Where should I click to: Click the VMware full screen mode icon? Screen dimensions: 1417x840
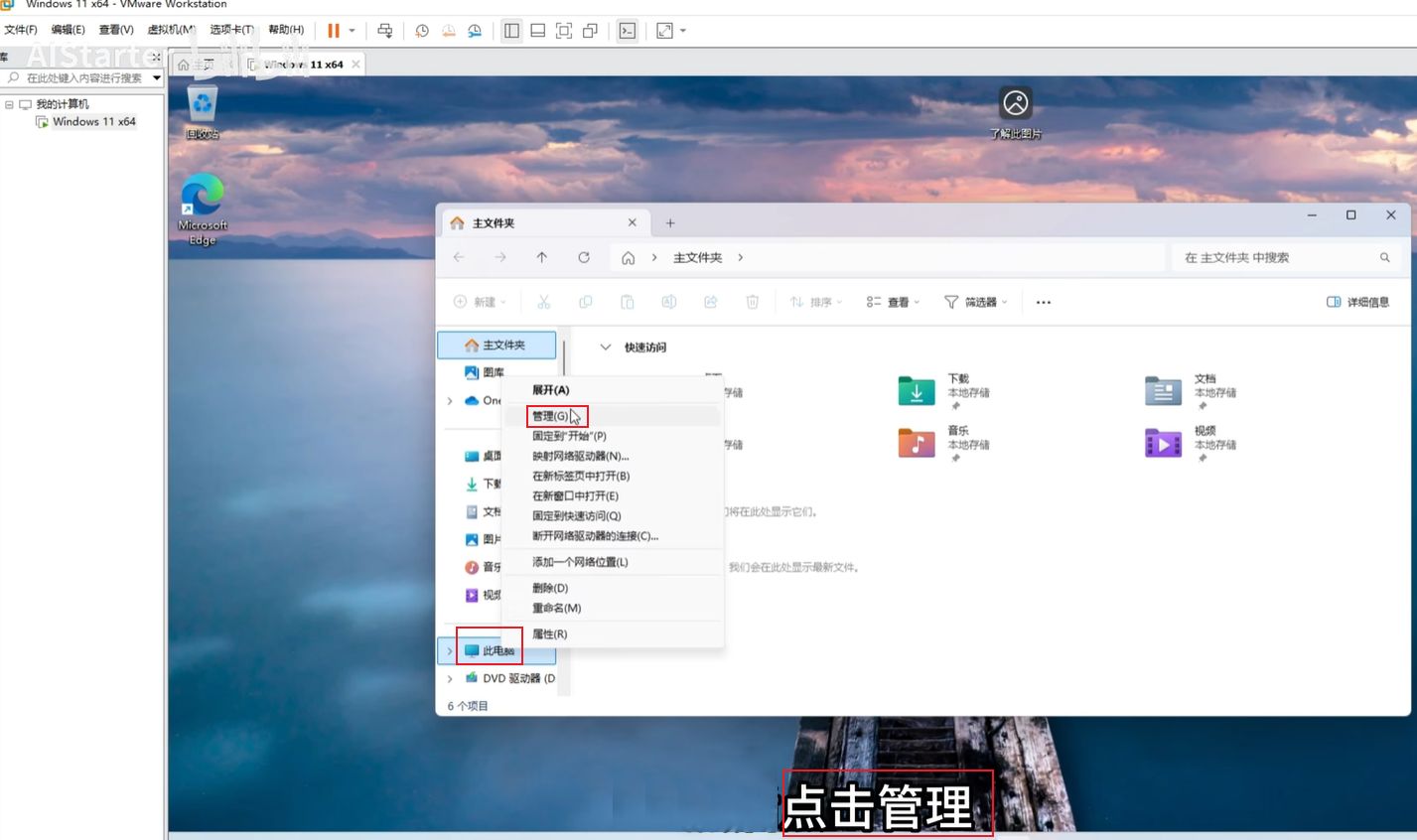point(564,31)
